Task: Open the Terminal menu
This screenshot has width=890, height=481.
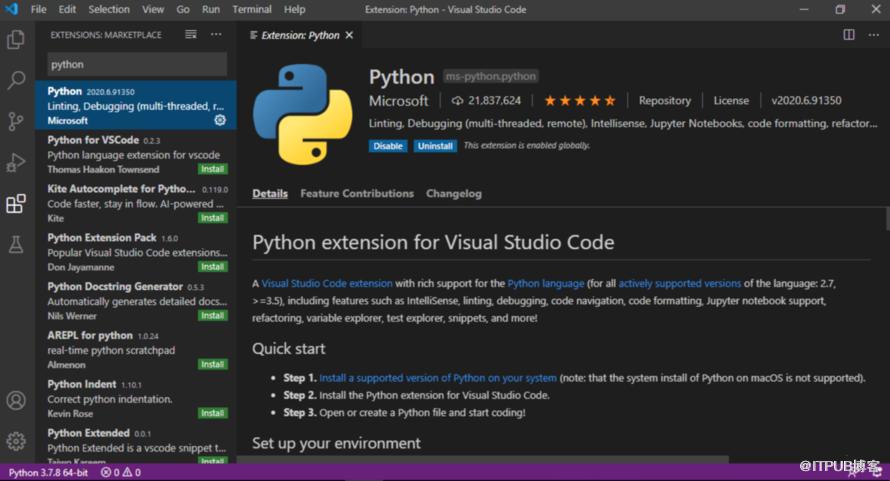Action: [251, 10]
